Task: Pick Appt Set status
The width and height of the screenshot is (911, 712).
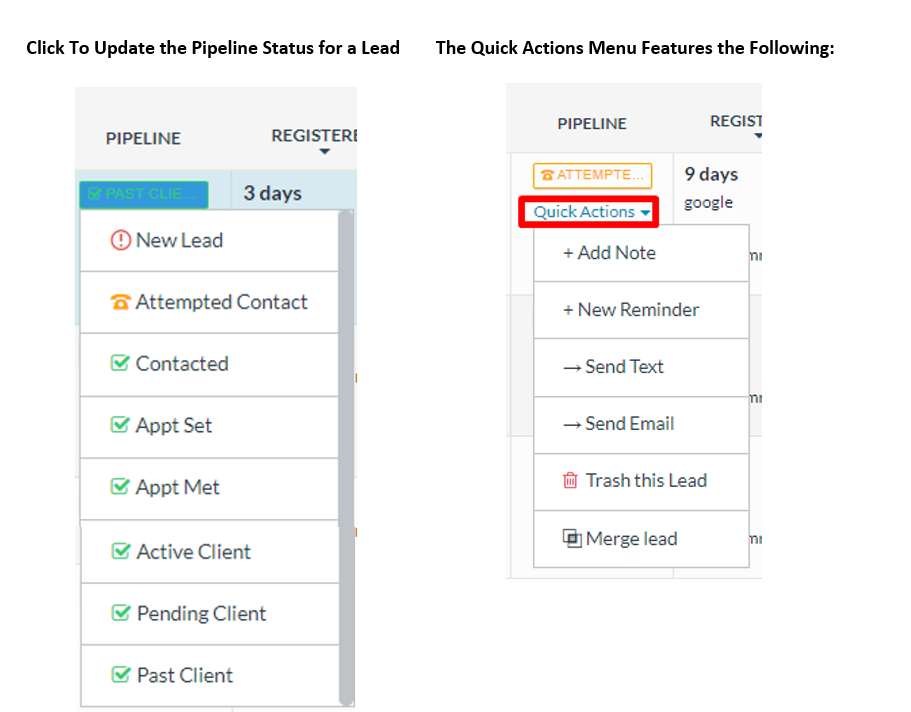Action: 209,427
